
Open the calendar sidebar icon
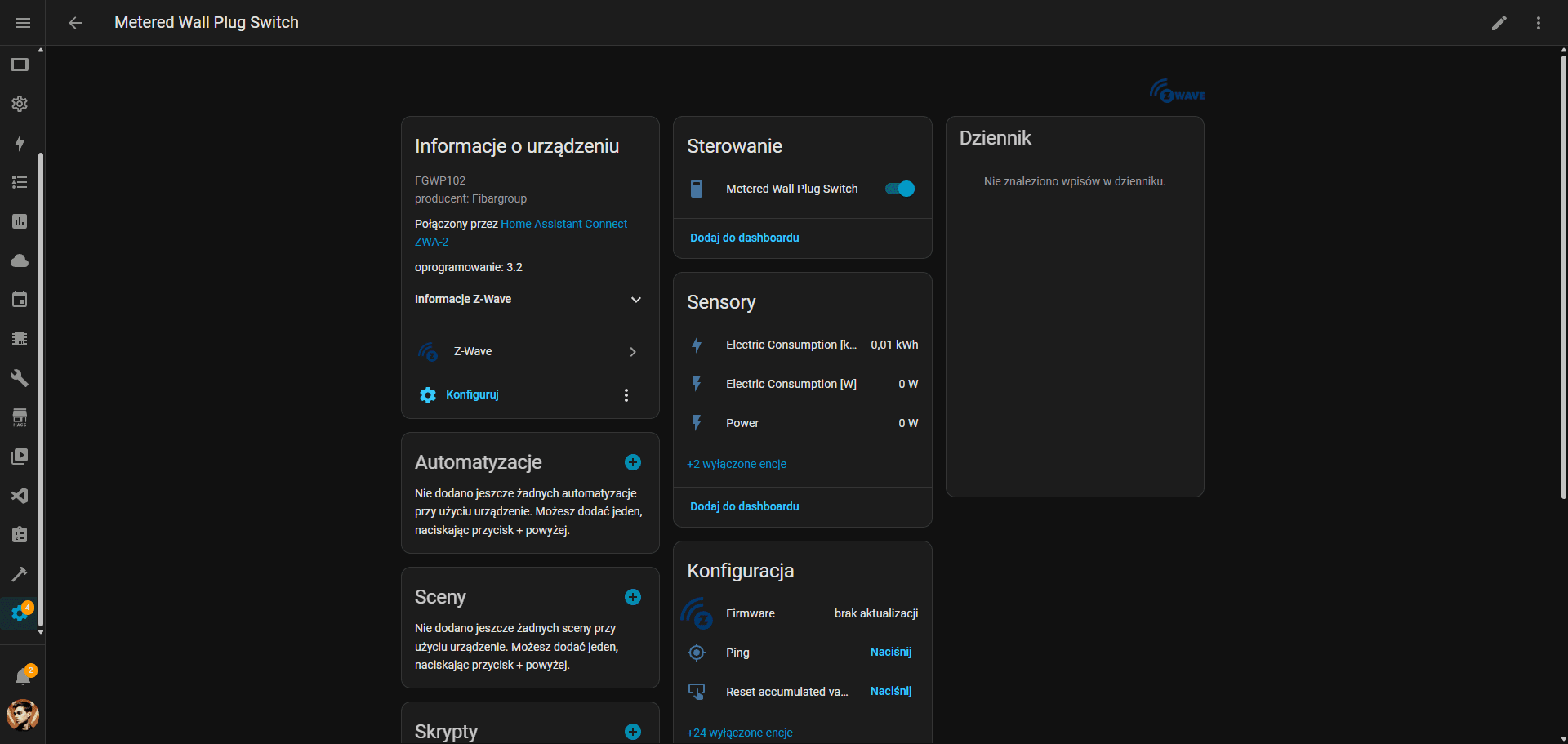[20, 300]
